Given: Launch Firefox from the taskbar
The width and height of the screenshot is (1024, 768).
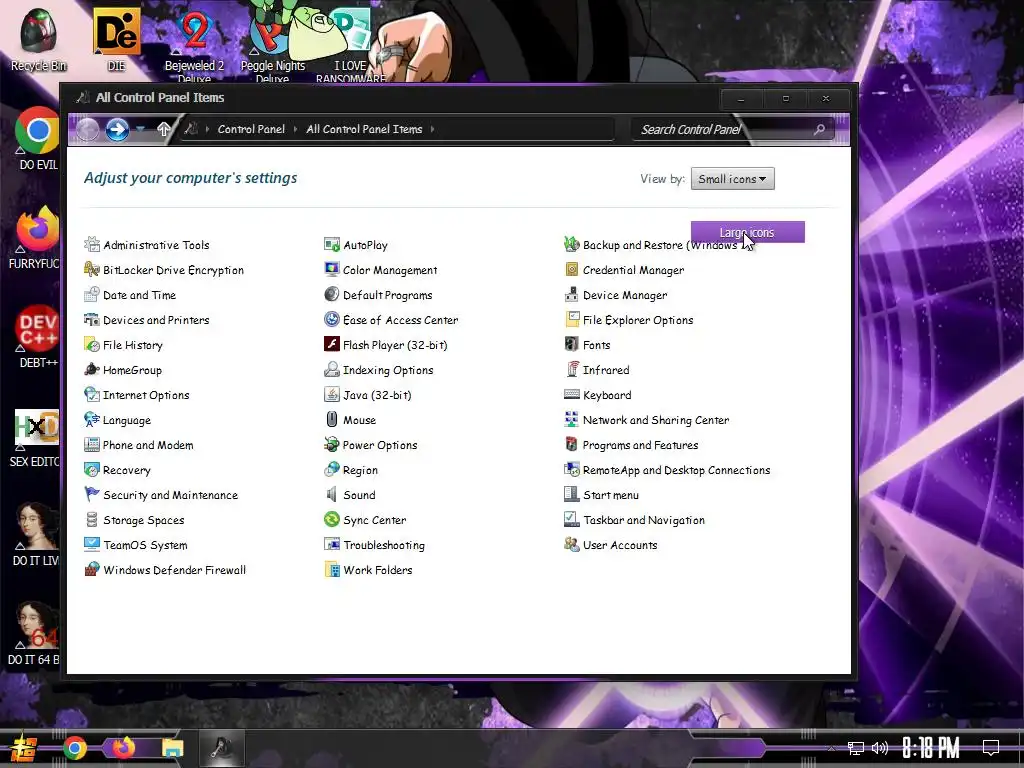Looking at the screenshot, I should [124, 747].
